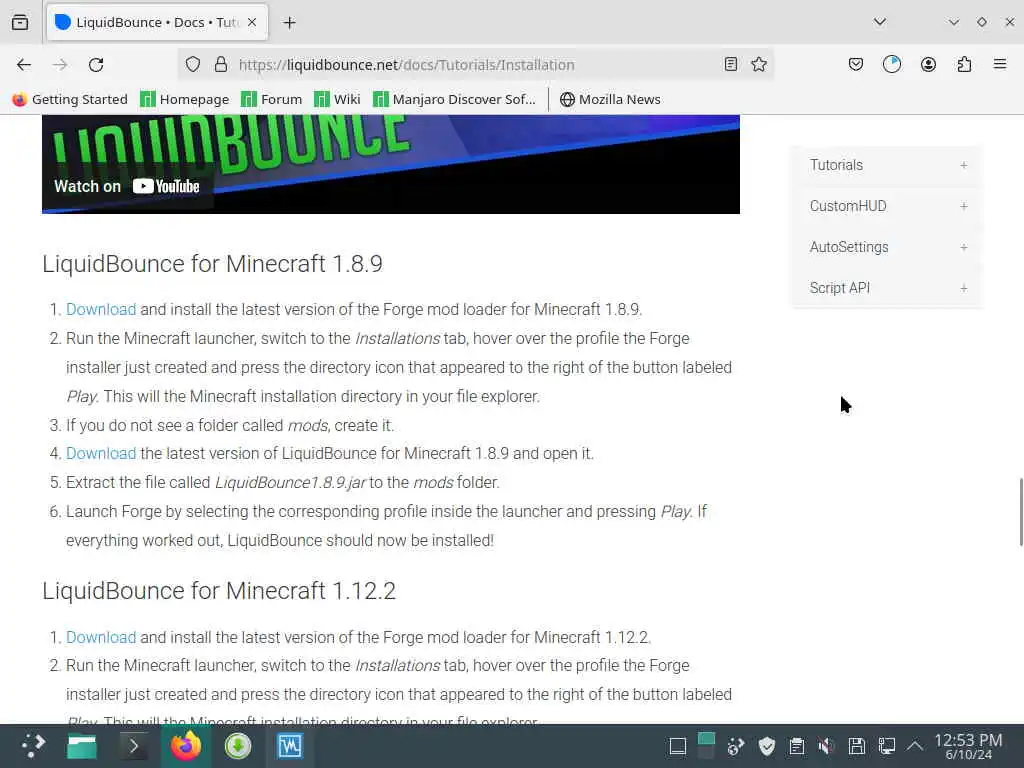The width and height of the screenshot is (1024, 768).
Task: Reload the current page
Action: (x=96, y=65)
